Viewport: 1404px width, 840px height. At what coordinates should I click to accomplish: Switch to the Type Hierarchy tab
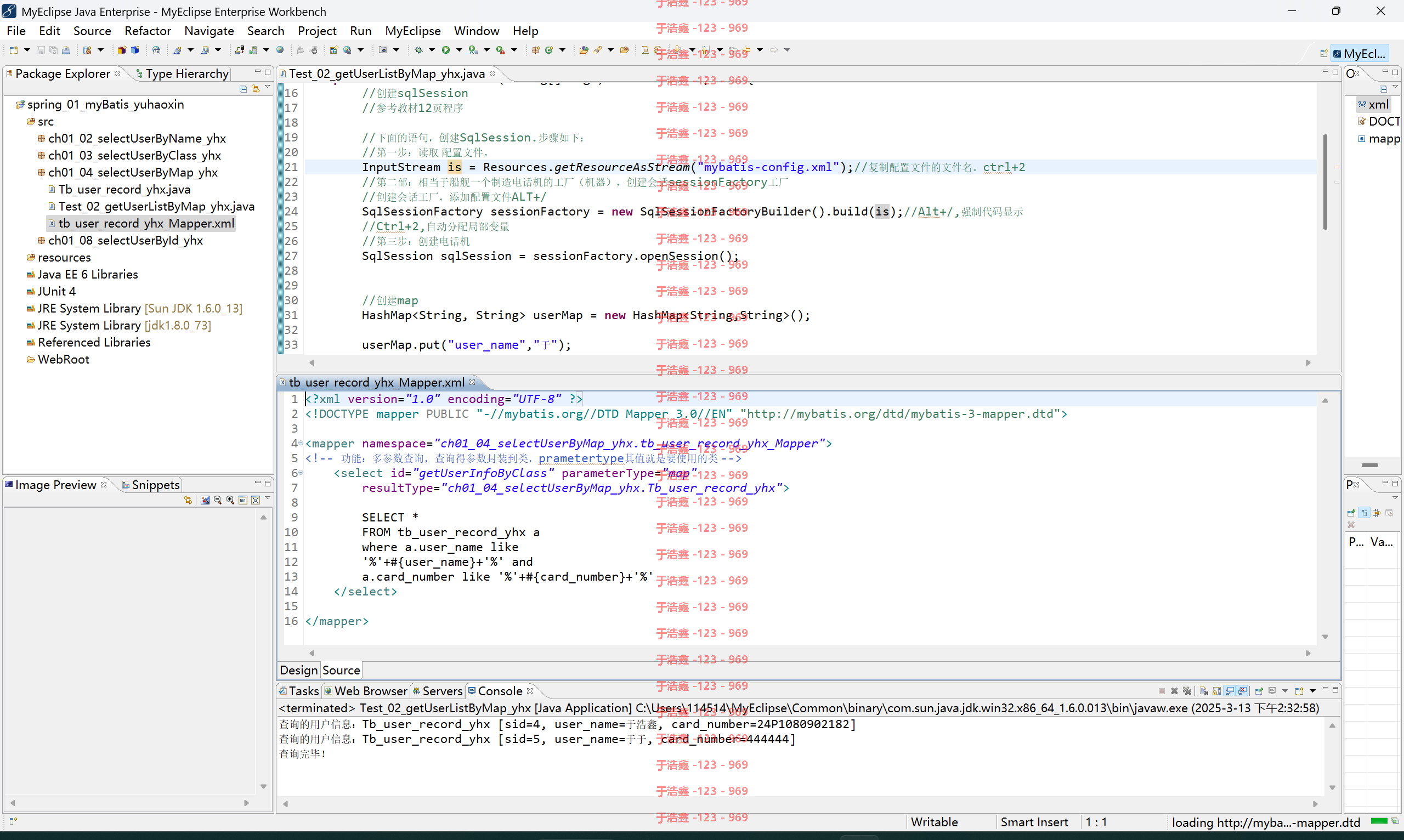click(x=182, y=73)
